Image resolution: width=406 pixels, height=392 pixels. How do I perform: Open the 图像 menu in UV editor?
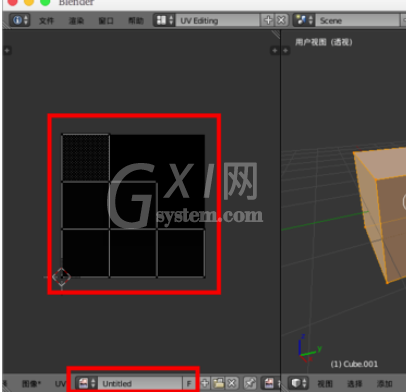click(31, 384)
